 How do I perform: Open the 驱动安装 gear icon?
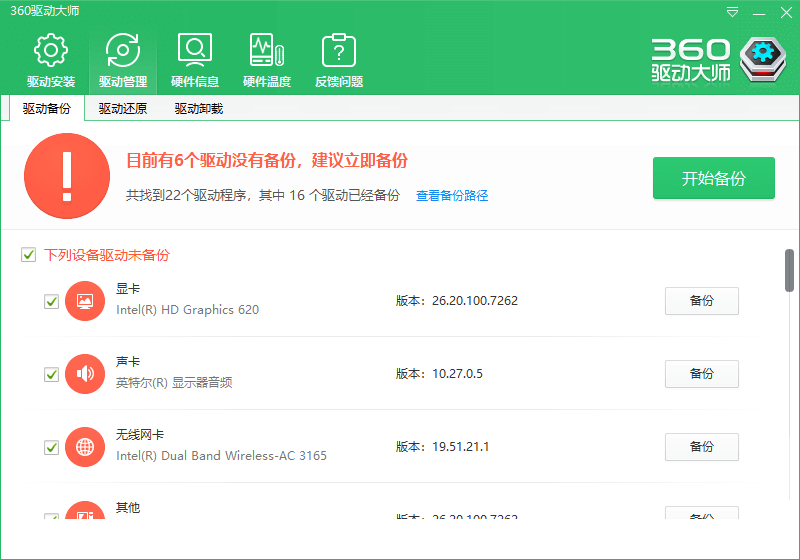pyautogui.click(x=51, y=50)
